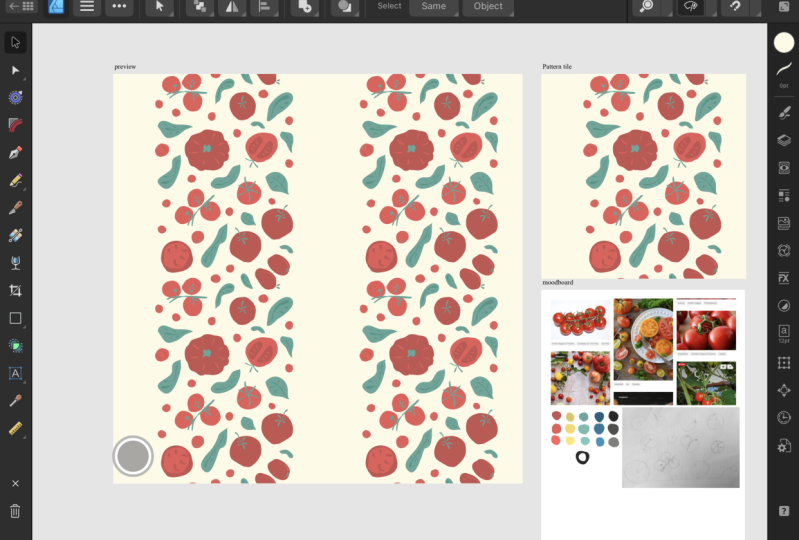
Task: Select the Text tool
Action: [x=15, y=373]
